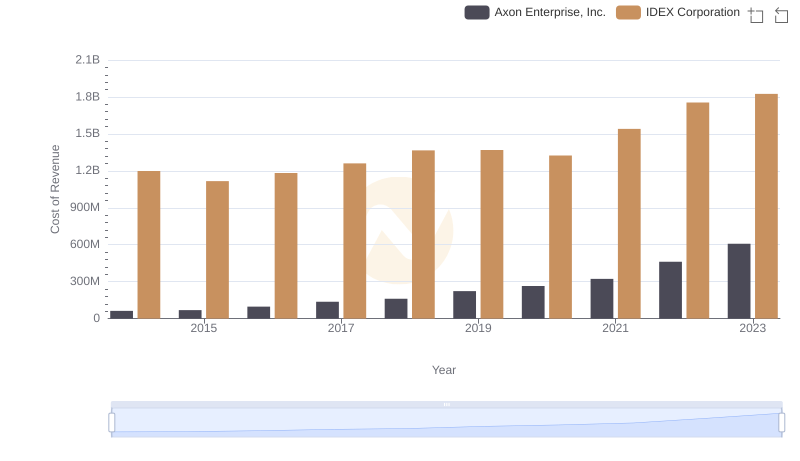Click the 2023 x-axis label
Screen dimensions: 800x461
pos(753,328)
